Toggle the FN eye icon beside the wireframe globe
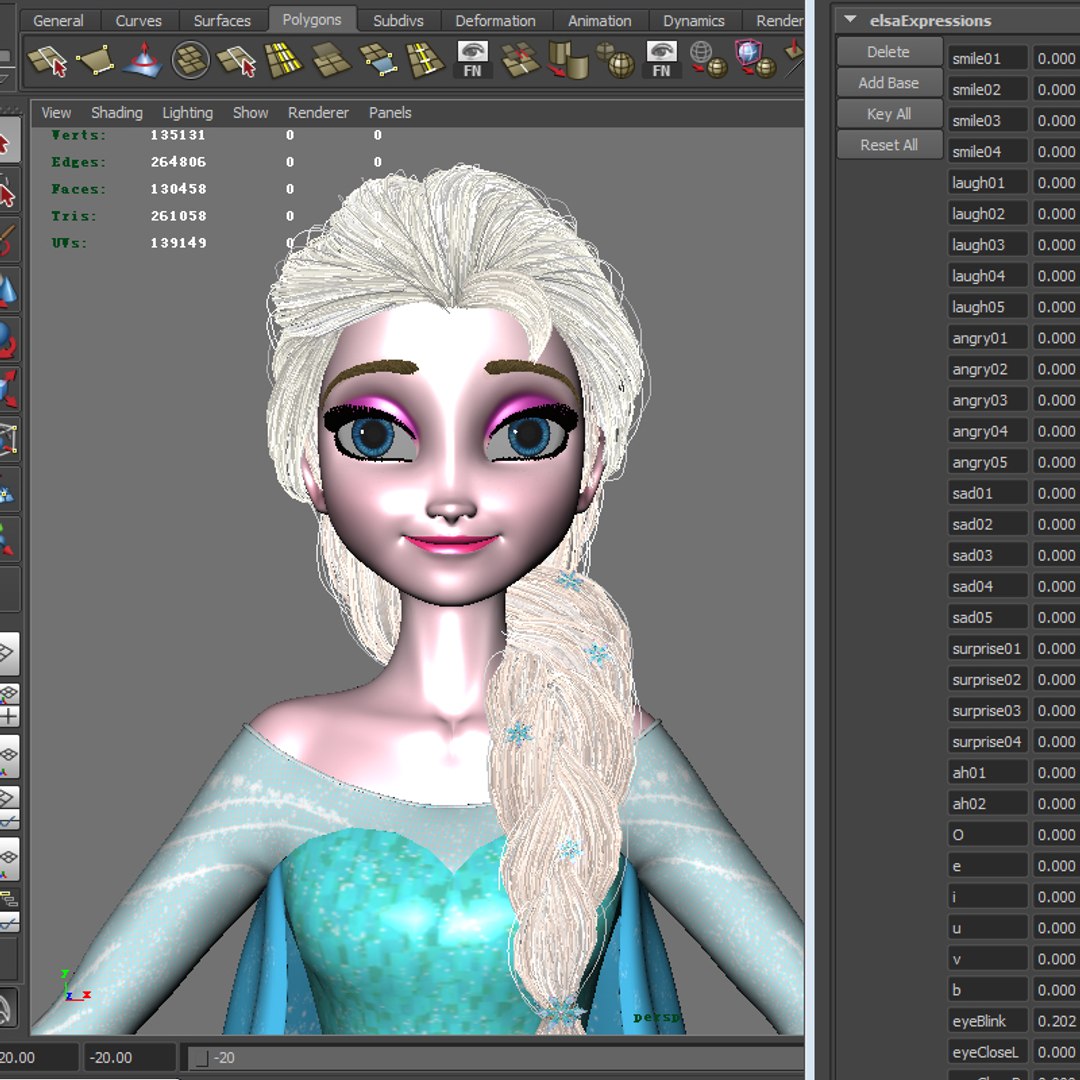Screen dimensions: 1080x1080 (661, 59)
